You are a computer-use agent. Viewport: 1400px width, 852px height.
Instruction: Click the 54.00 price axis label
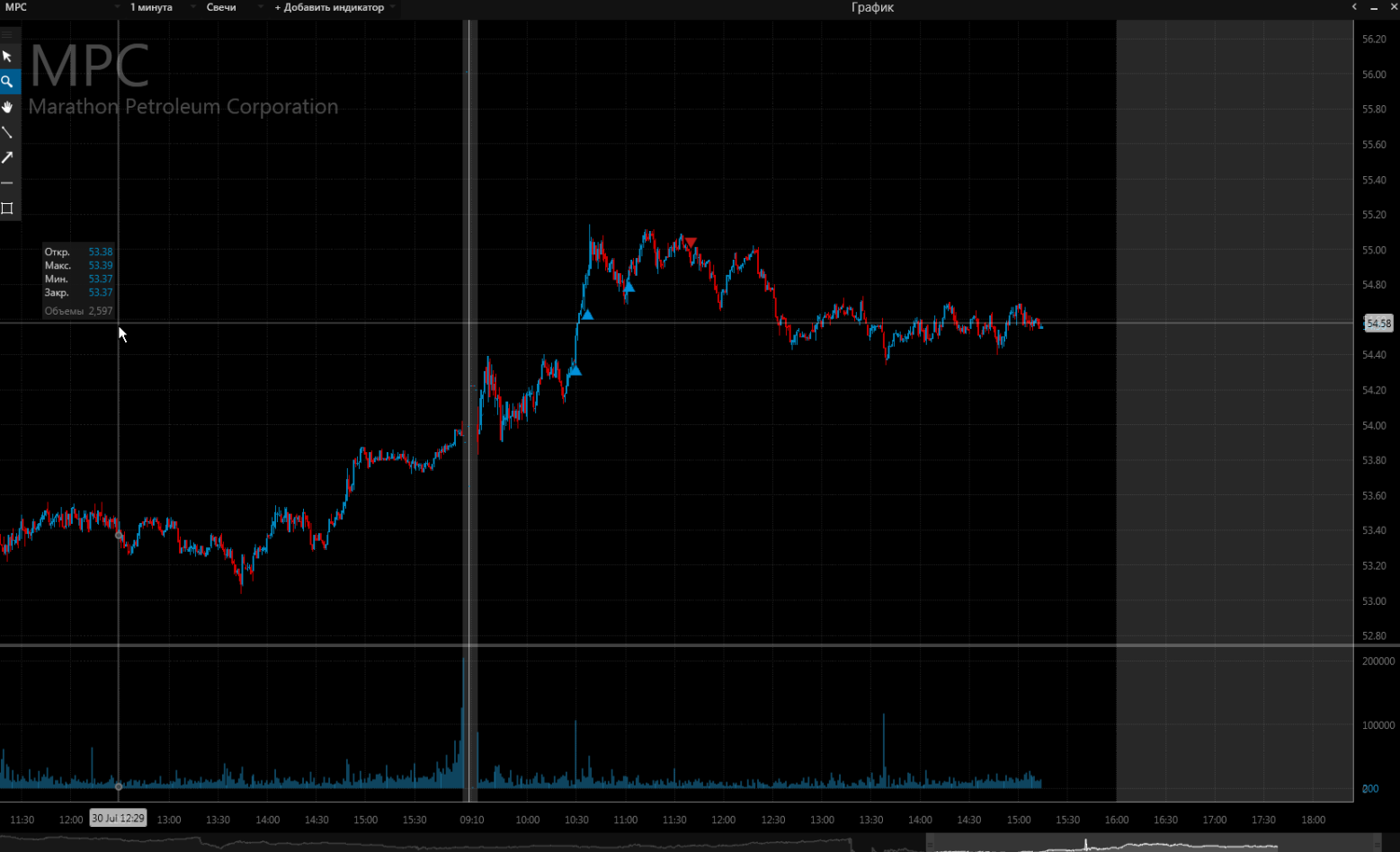1374,425
